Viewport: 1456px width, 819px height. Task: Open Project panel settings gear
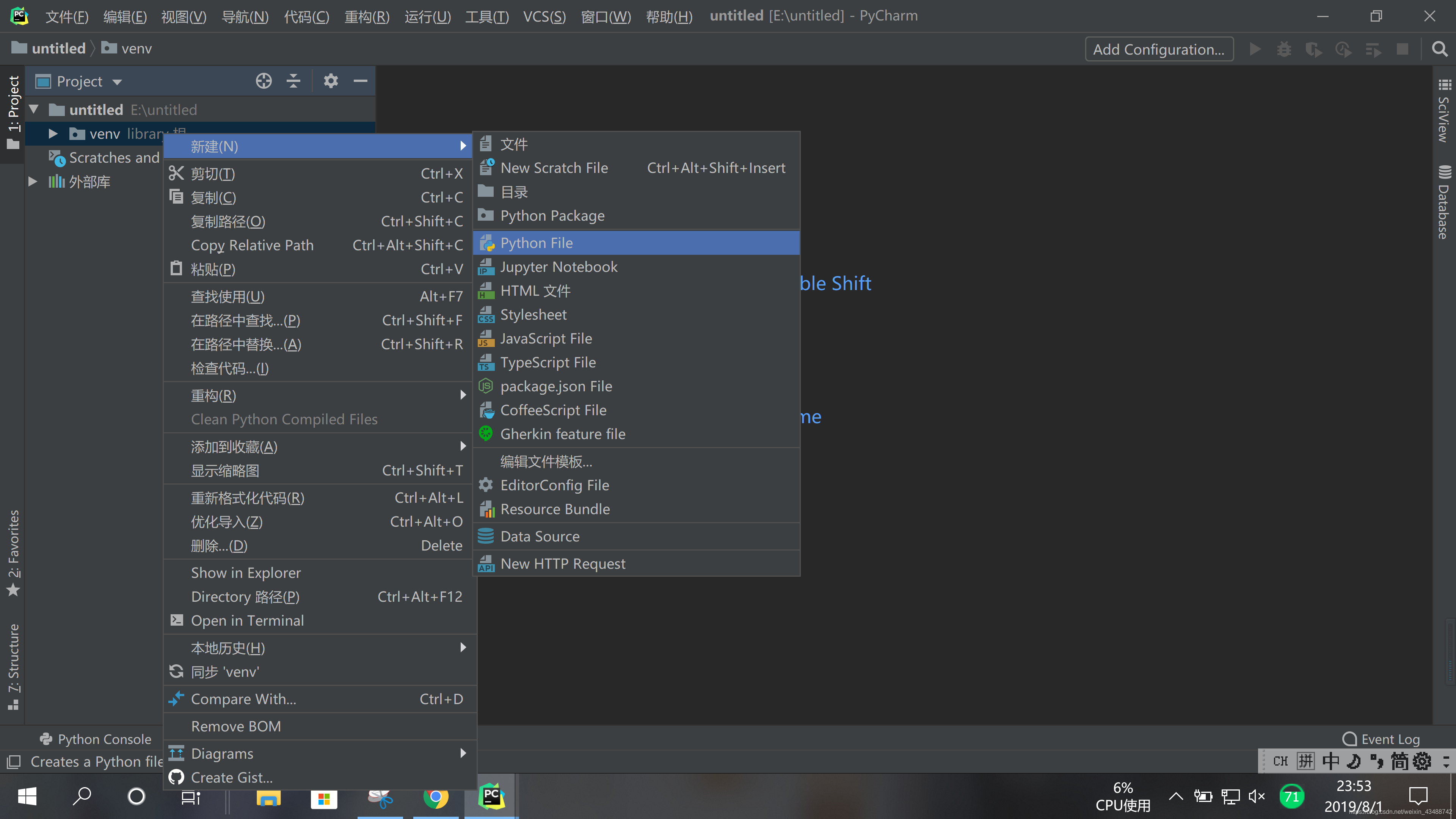coord(331,81)
